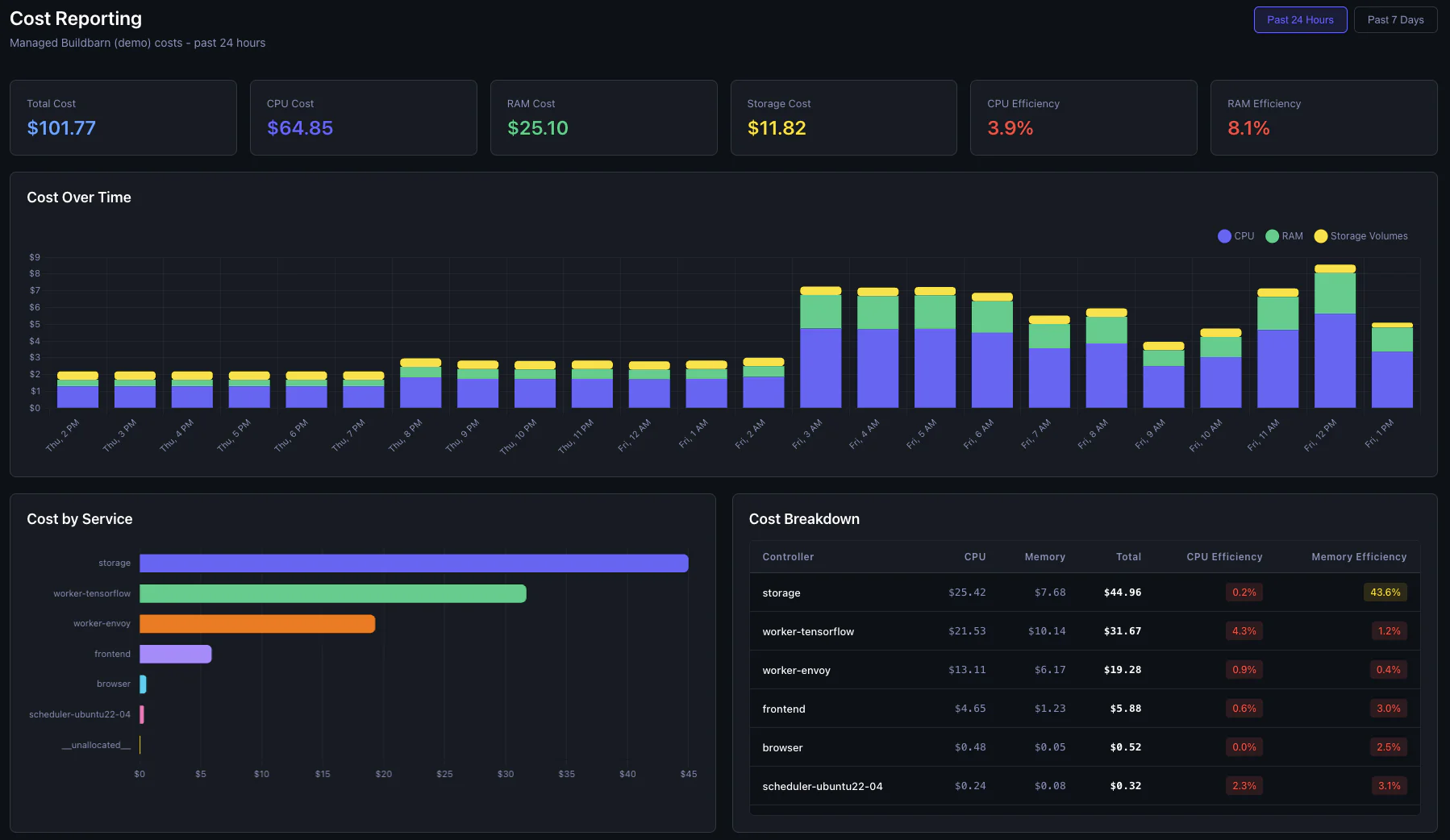Click the Fri, 3 AM cost bar
1450x840 pixels.
pos(820,347)
